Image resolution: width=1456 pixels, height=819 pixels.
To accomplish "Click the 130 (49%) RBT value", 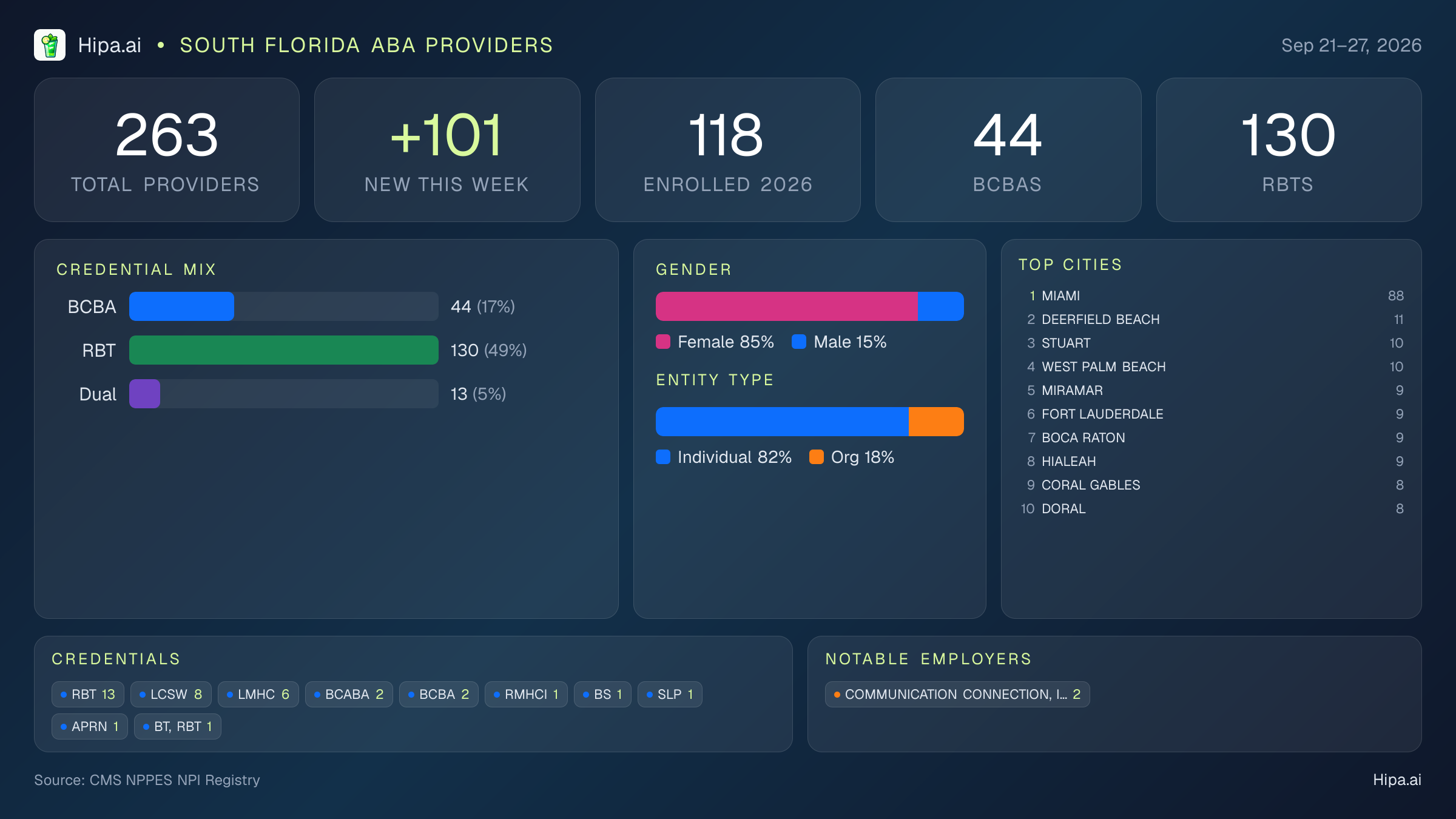I will pos(488,350).
